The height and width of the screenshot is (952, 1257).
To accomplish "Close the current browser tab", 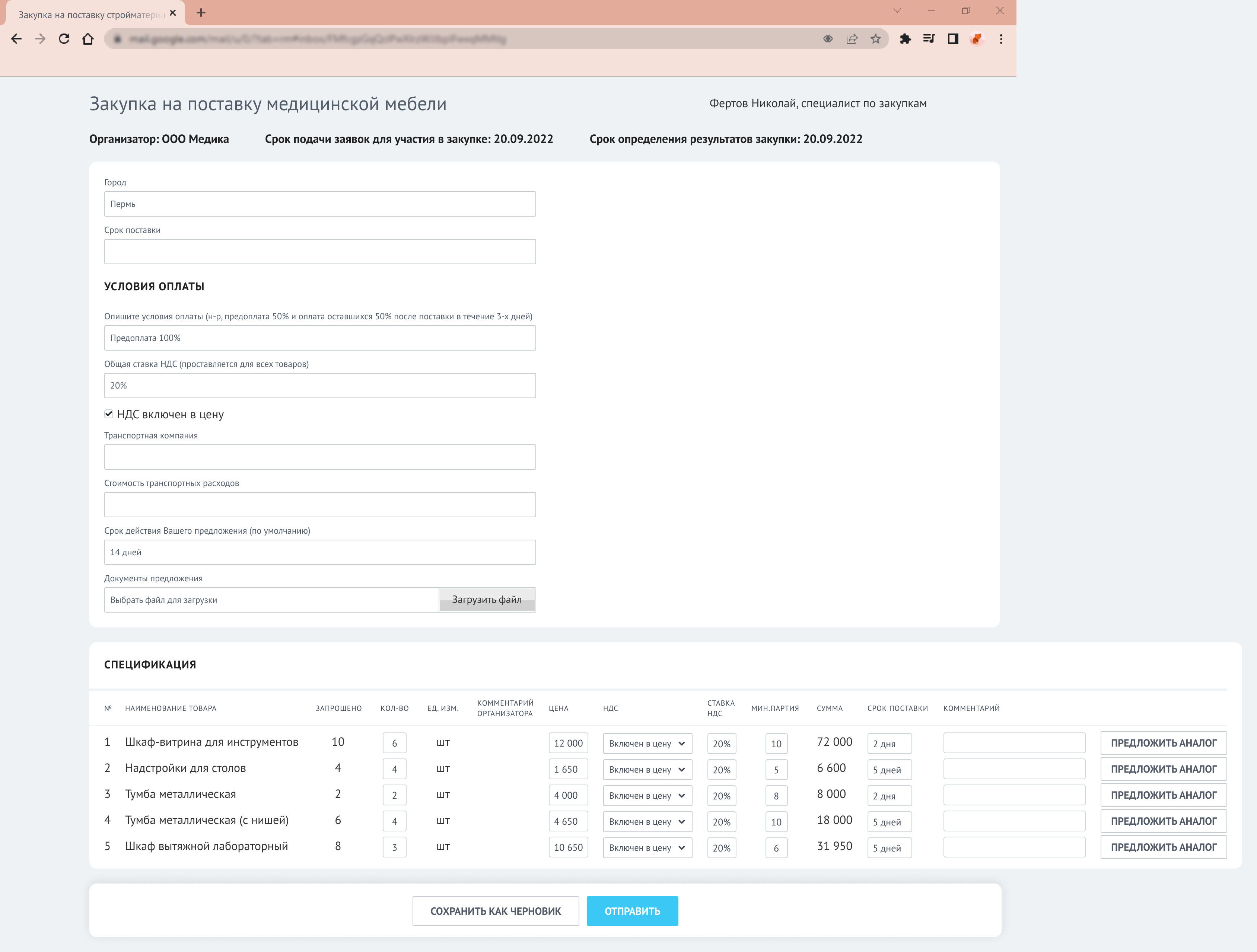I will click(173, 13).
